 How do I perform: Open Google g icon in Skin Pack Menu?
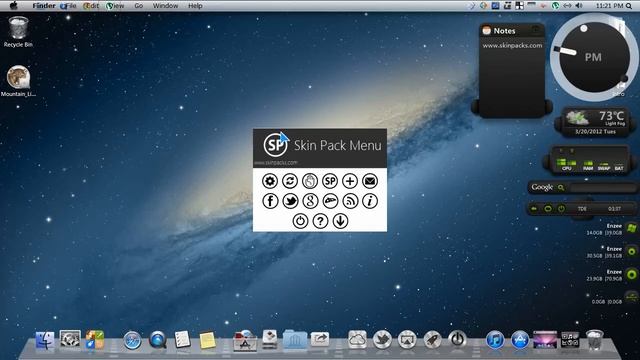310,201
